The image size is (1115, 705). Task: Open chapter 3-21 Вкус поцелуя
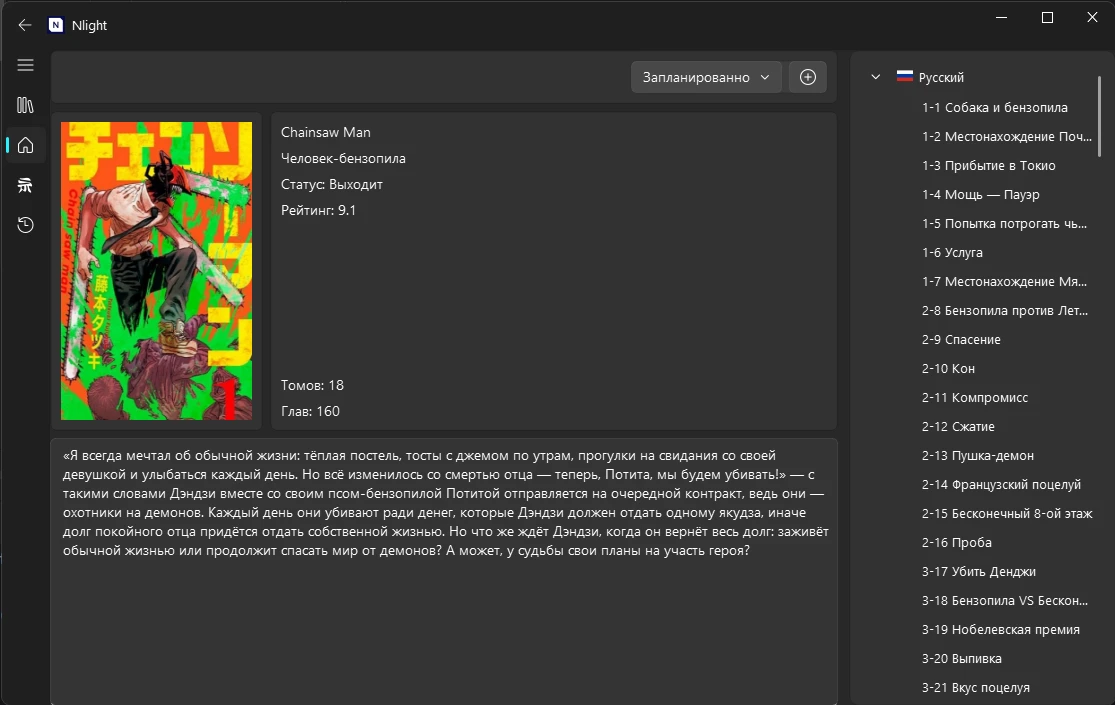976,688
